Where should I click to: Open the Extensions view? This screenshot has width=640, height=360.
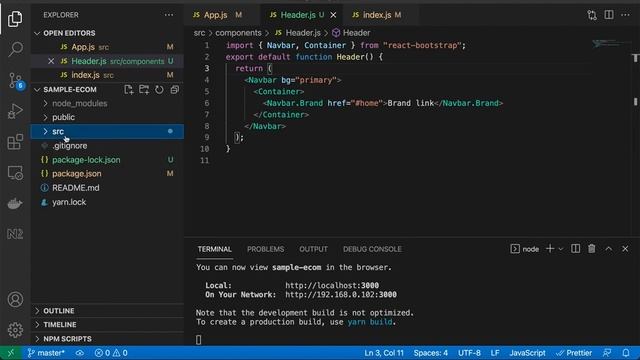pyautogui.click(x=15, y=142)
